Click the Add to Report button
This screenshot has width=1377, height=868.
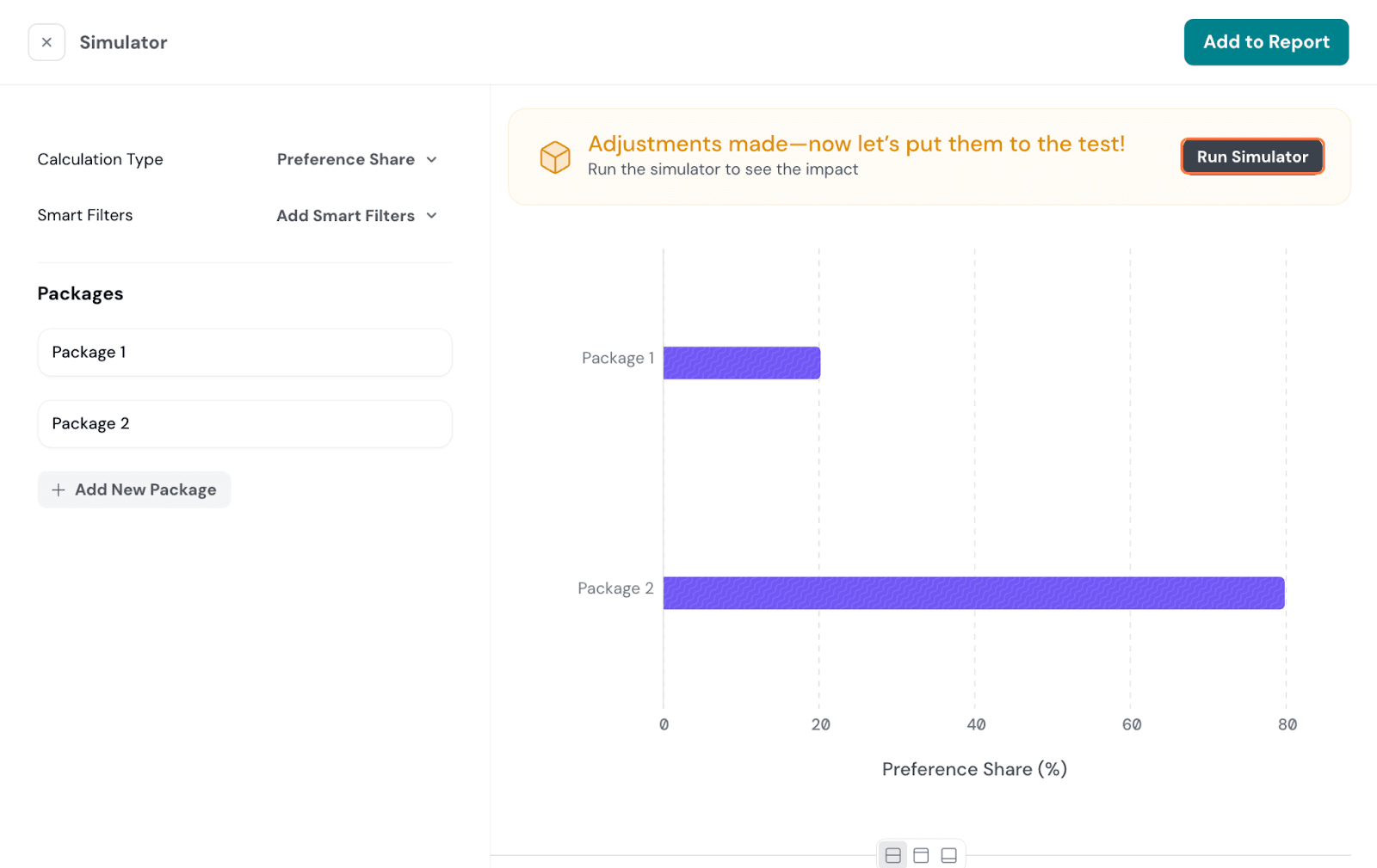click(1265, 42)
